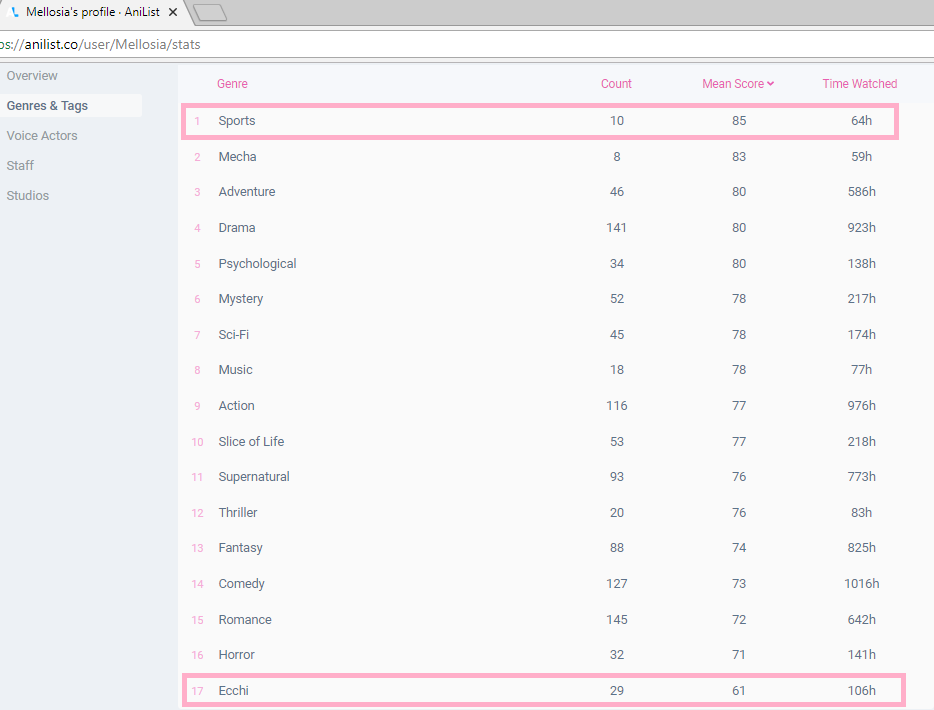This screenshot has width=934, height=710.
Task: Click the Adventure genre entry
Action: pyautogui.click(x=247, y=192)
